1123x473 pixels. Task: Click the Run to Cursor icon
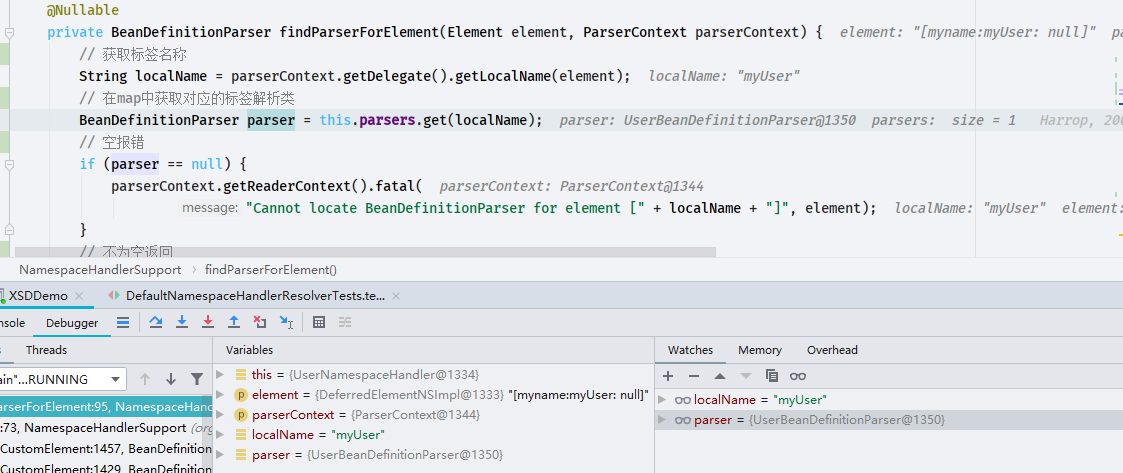point(286,323)
